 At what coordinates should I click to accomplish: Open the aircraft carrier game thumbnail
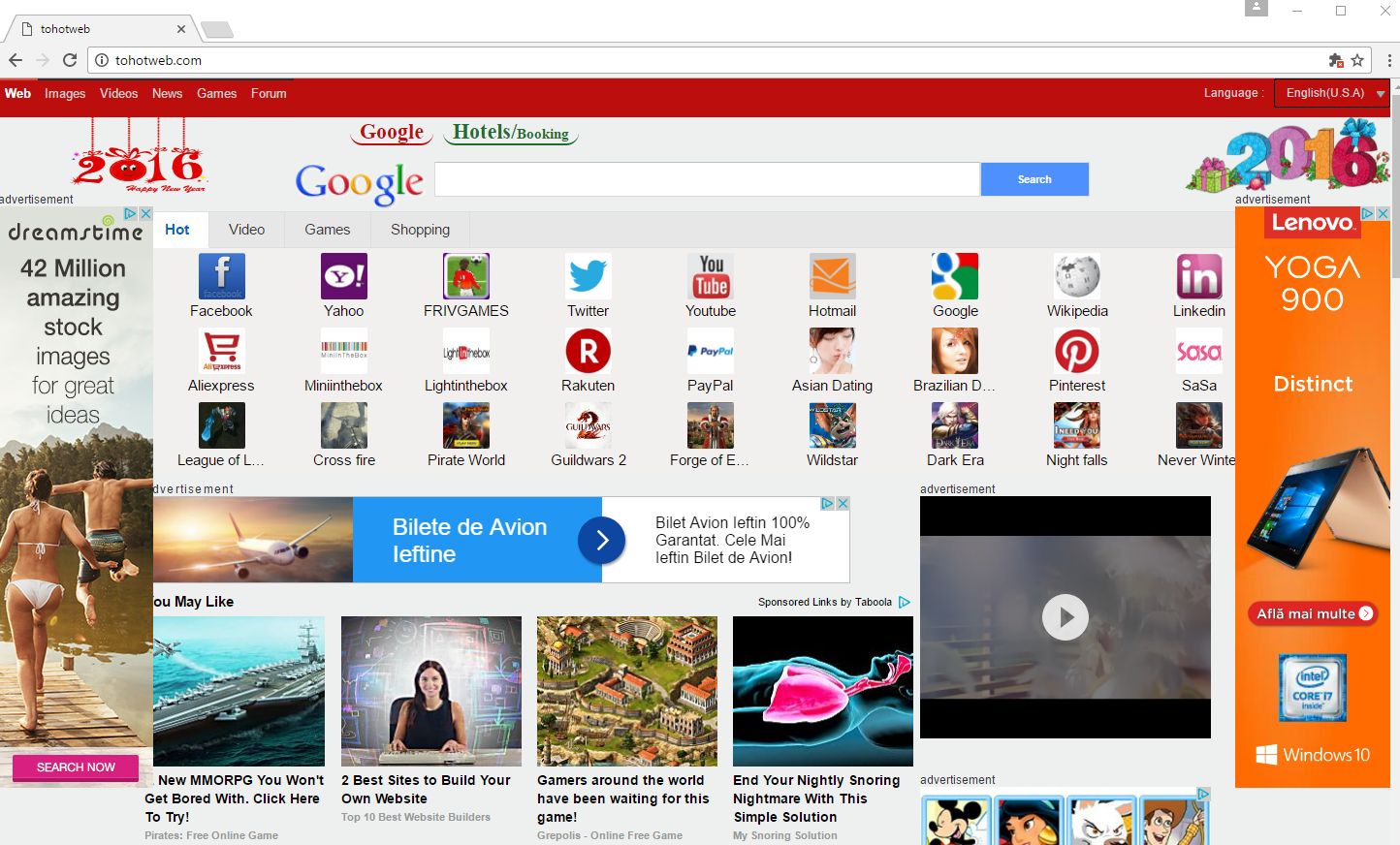(239, 691)
